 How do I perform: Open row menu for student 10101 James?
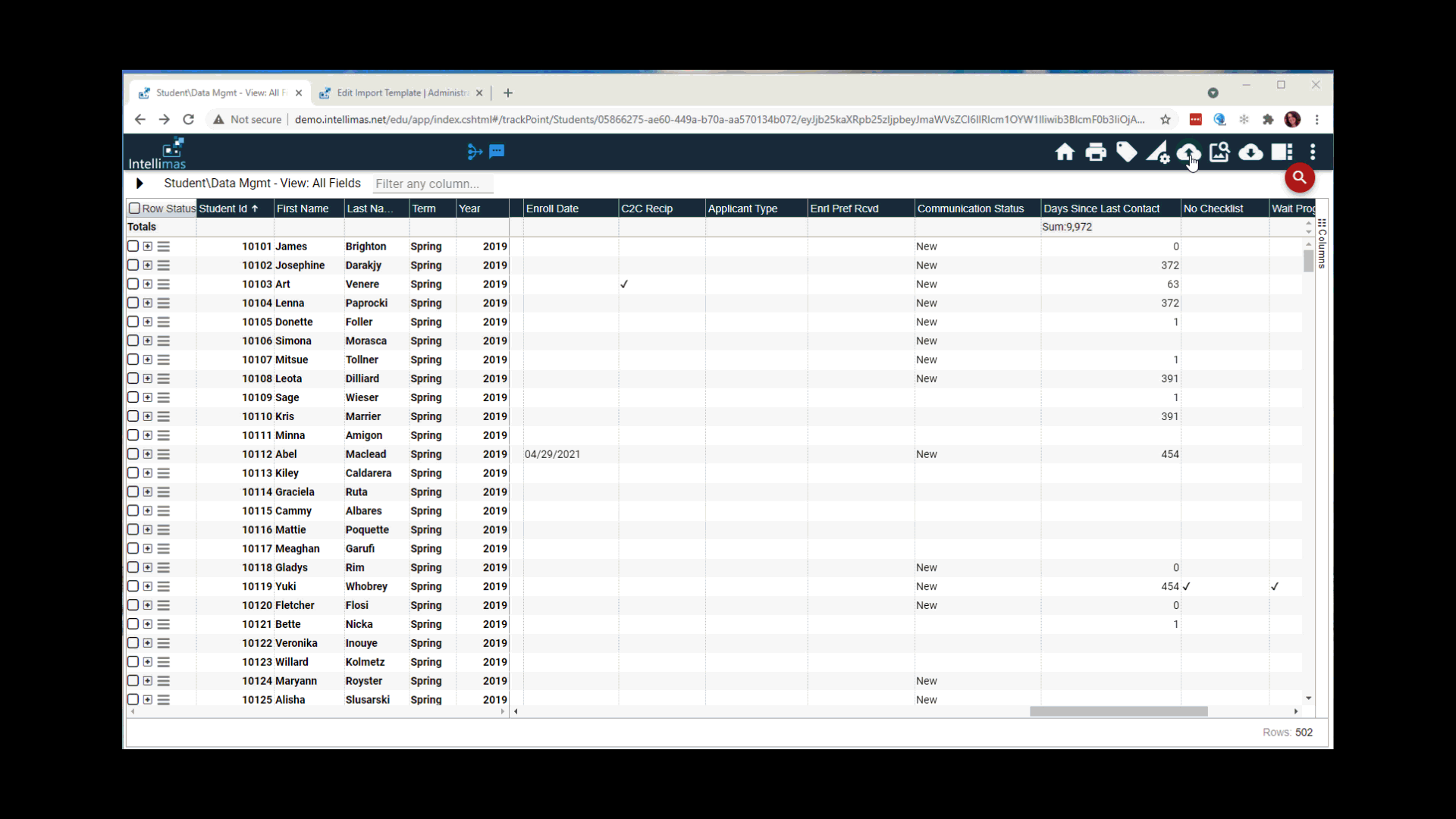click(x=164, y=246)
